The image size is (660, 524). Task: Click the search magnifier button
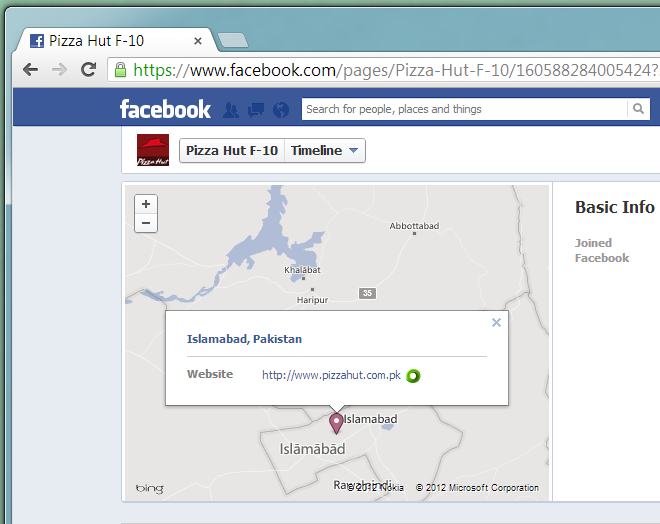[639, 109]
